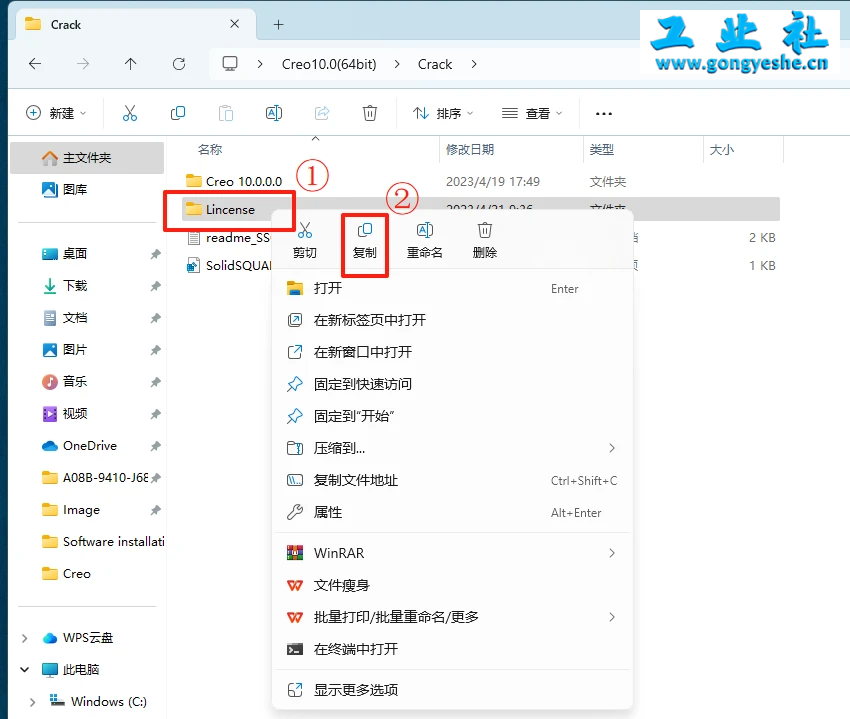
Task: Click the Share icon in the toolbar
Action: 322,113
